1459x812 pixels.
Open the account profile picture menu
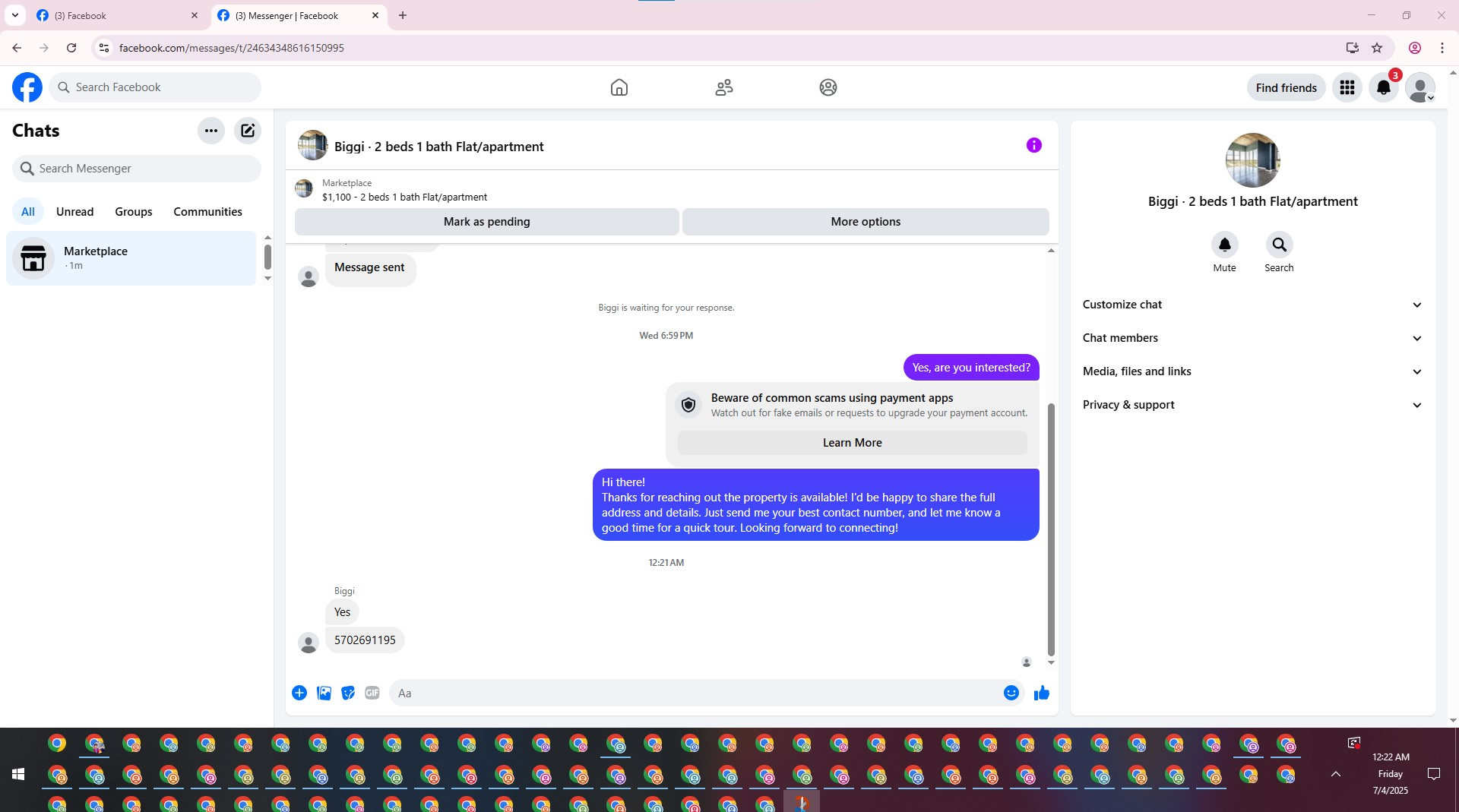[1420, 87]
